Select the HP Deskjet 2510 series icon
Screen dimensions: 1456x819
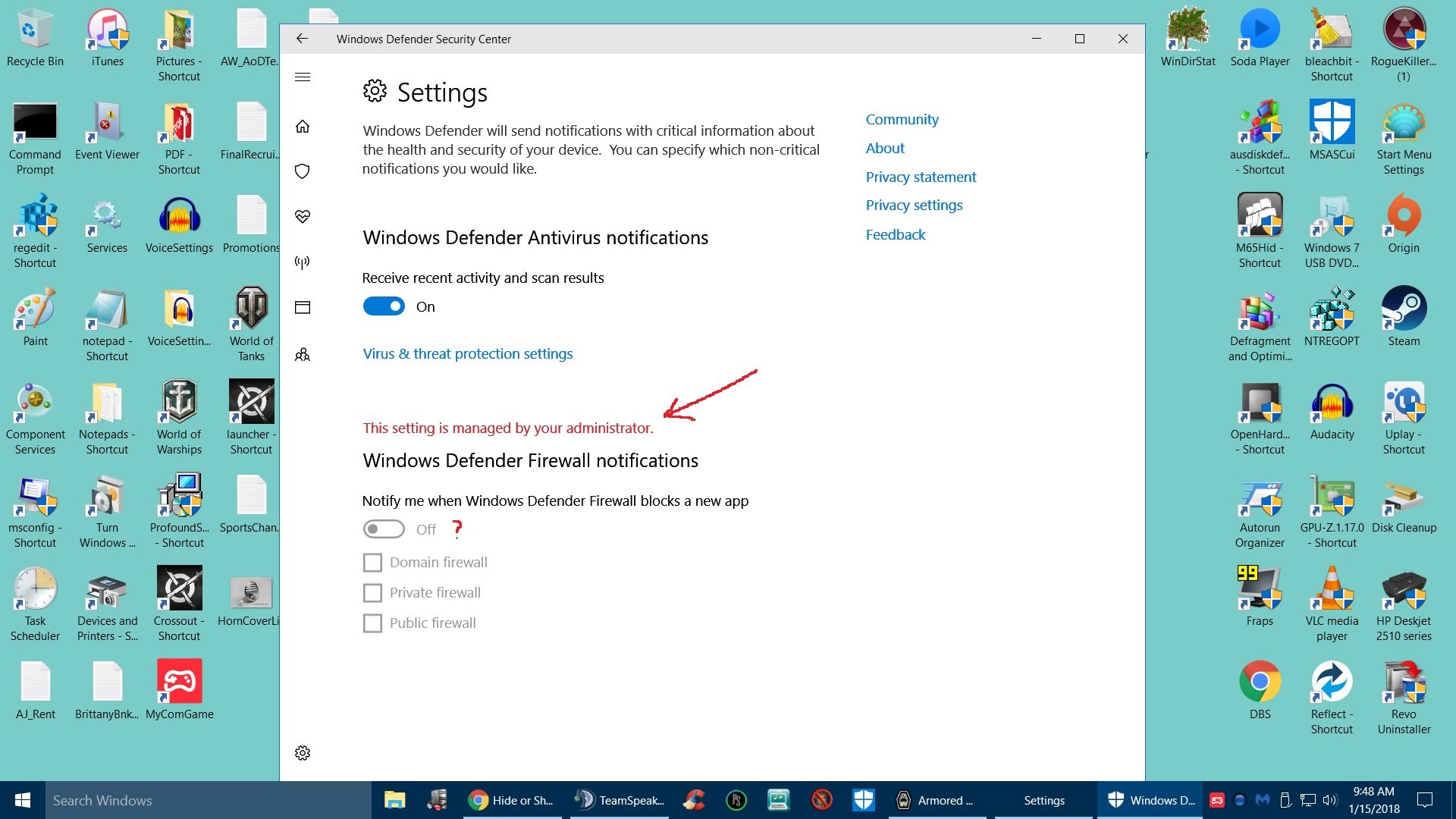pos(1404,604)
